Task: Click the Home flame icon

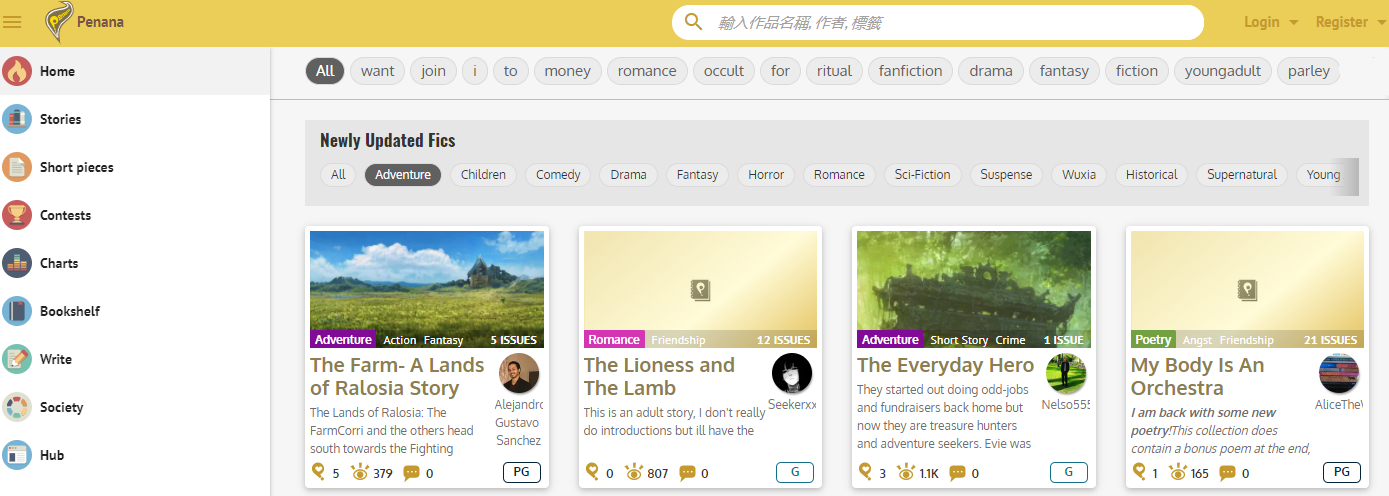Action: pyautogui.click(x=17, y=71)
